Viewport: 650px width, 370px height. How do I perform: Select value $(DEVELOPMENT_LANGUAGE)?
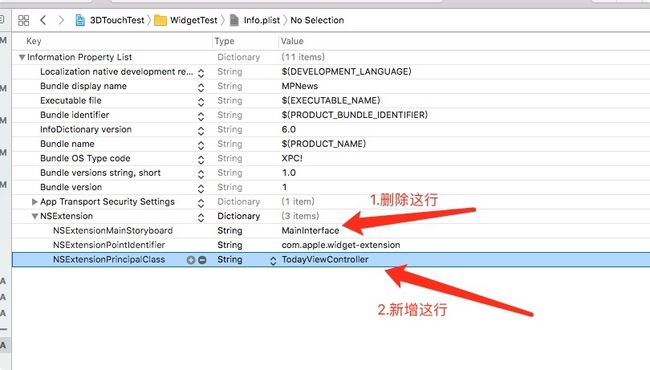347,72
